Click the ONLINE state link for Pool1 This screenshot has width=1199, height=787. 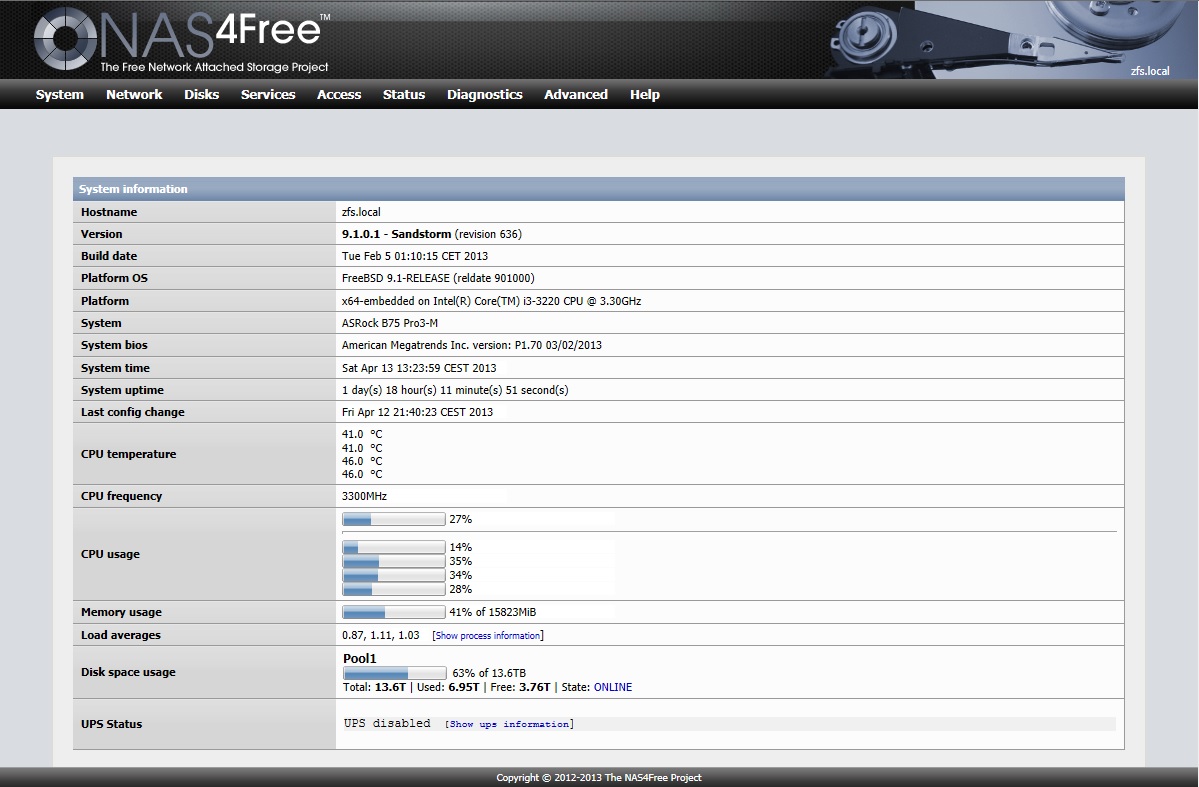pyautogui.click(x=613, y=688)
